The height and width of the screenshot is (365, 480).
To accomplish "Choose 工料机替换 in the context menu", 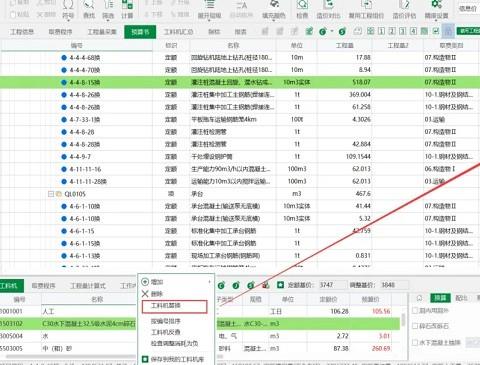I will (x=174, y=306).
